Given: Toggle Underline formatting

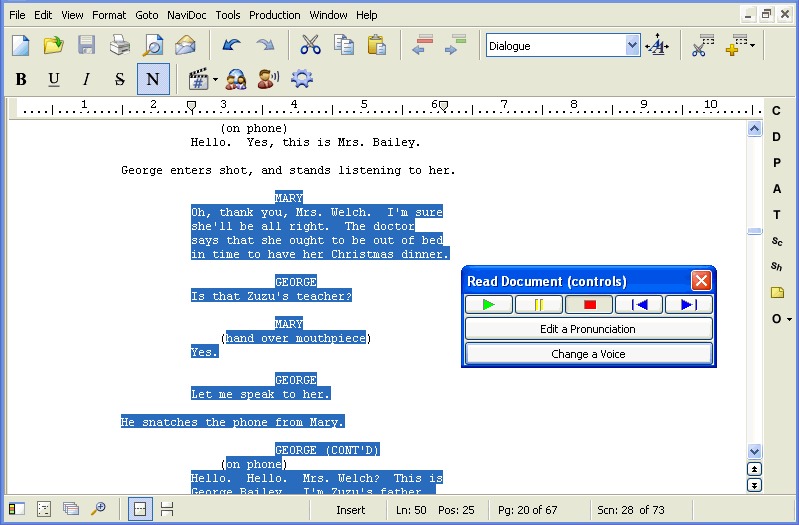Looking at the screenshot, I should (x=54, y=80).
